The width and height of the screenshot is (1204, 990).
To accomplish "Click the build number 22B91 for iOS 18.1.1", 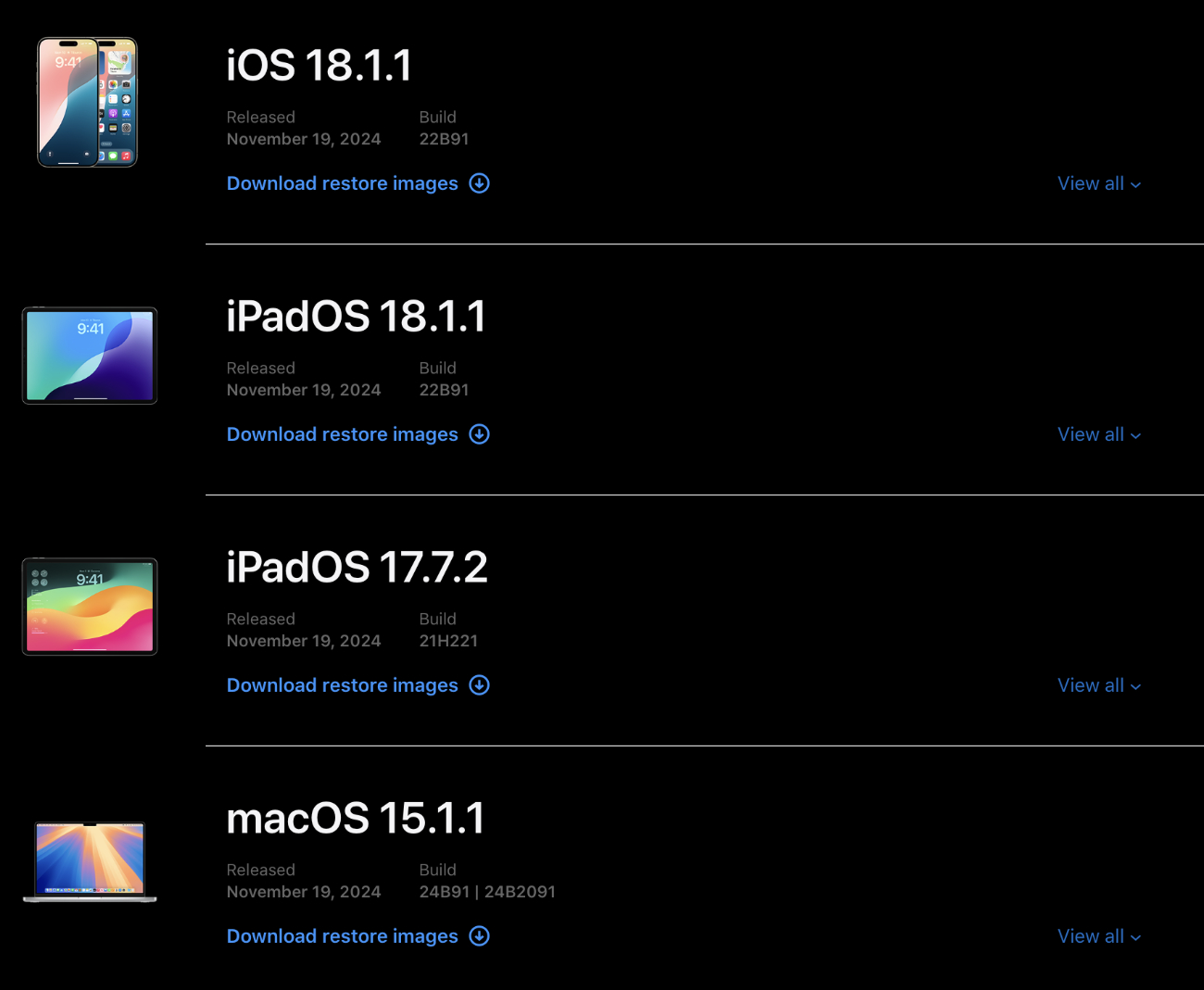I will click(444, 138).
